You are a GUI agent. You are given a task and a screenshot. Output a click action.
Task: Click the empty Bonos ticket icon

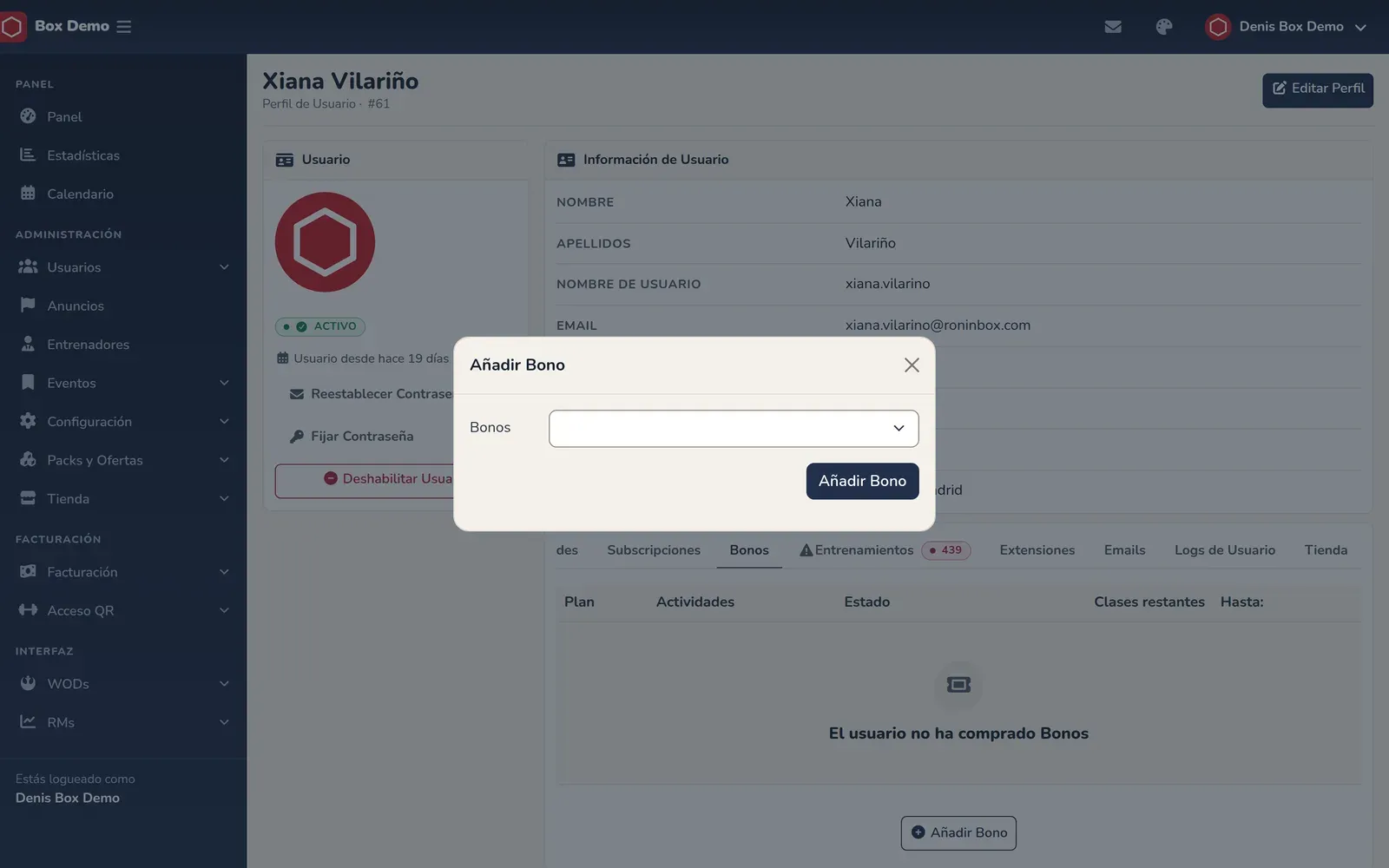(x=958, y=685)
